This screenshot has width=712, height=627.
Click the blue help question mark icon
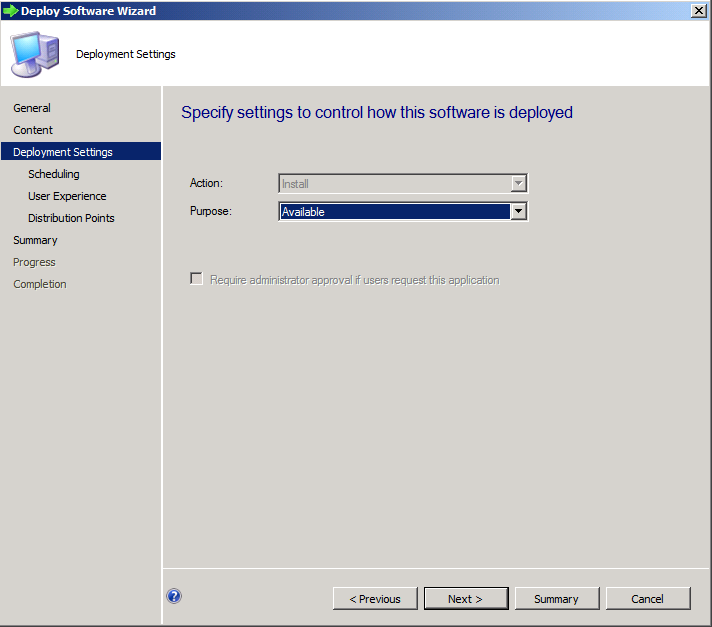(x=174, y=596)
